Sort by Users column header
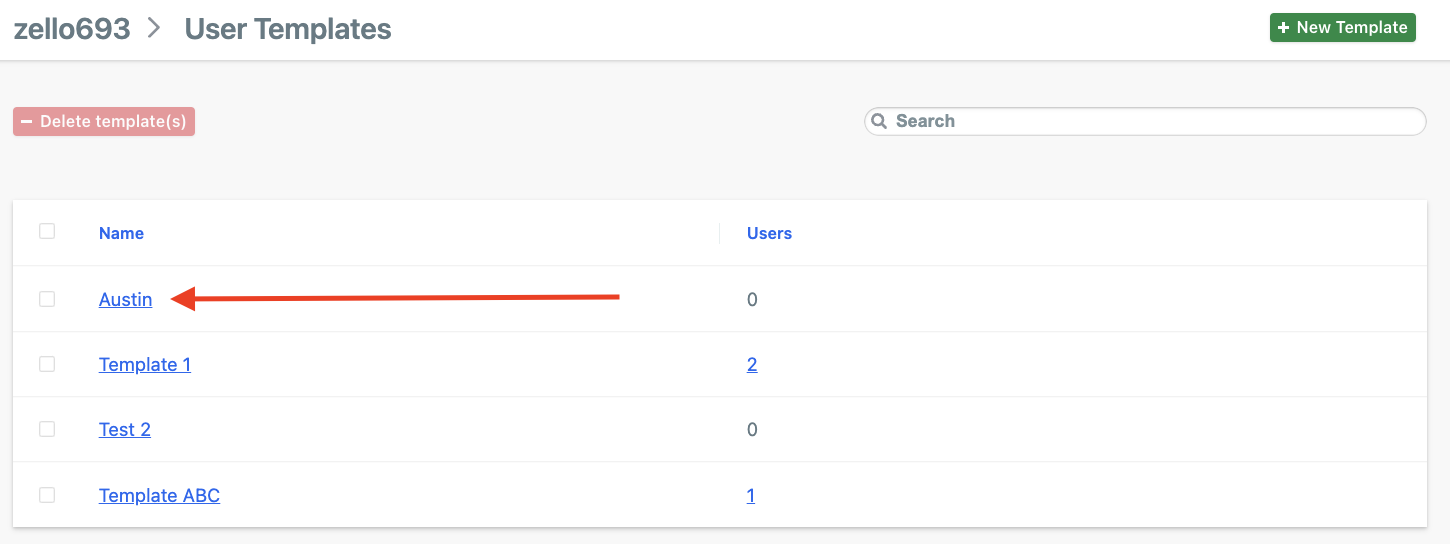 tap(769, 233)
